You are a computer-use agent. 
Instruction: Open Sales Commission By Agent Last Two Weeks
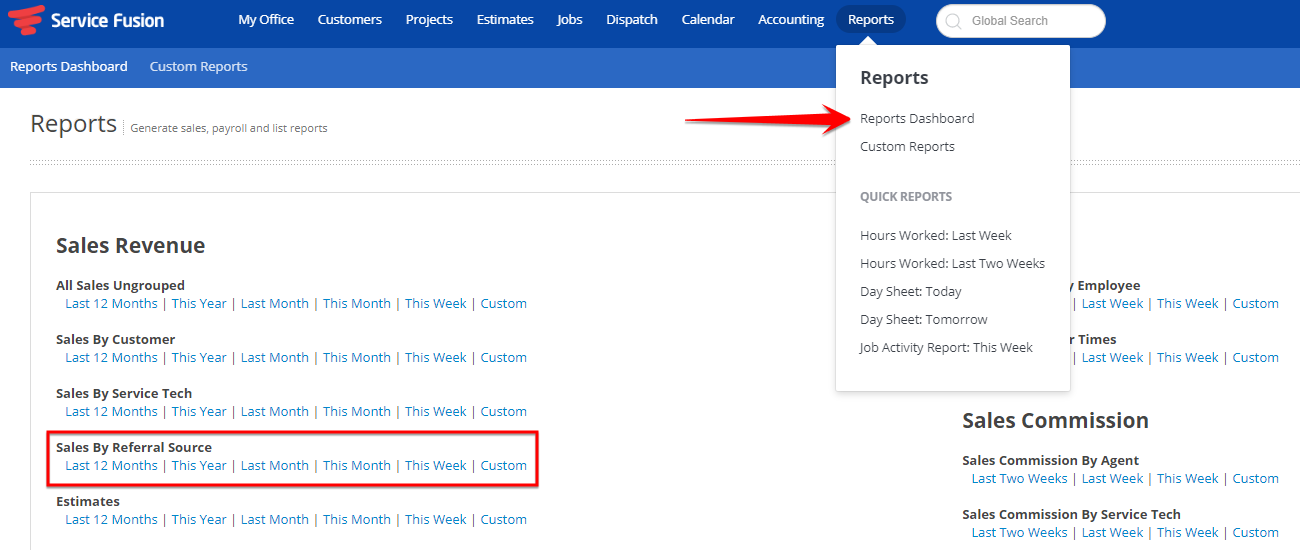coord(1020,479)
